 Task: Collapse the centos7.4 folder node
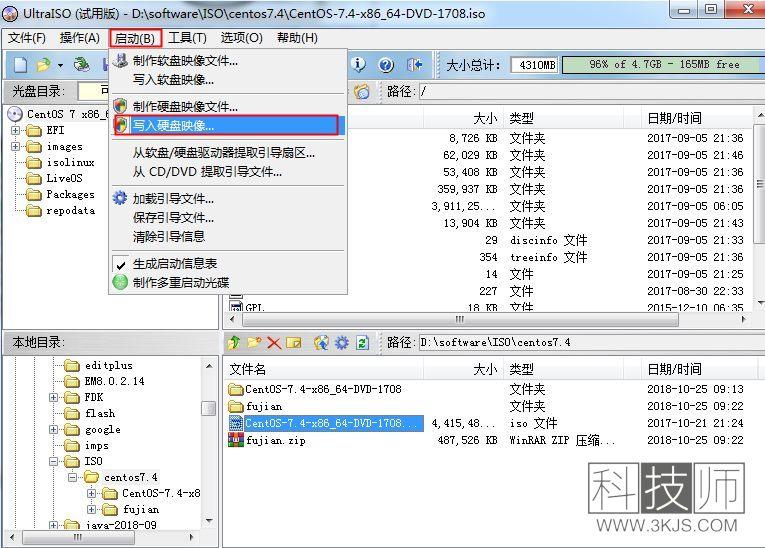[73, 477]
